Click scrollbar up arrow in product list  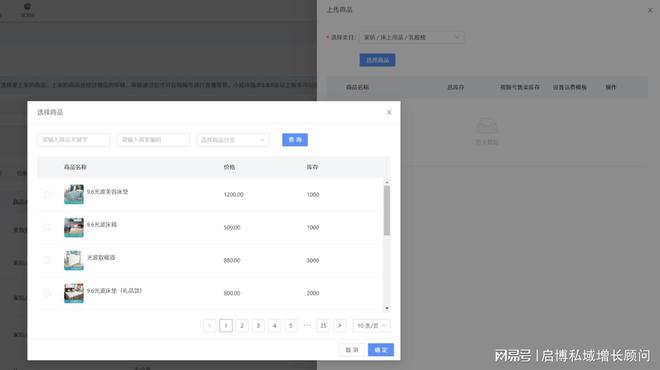[x=387, y=182]
